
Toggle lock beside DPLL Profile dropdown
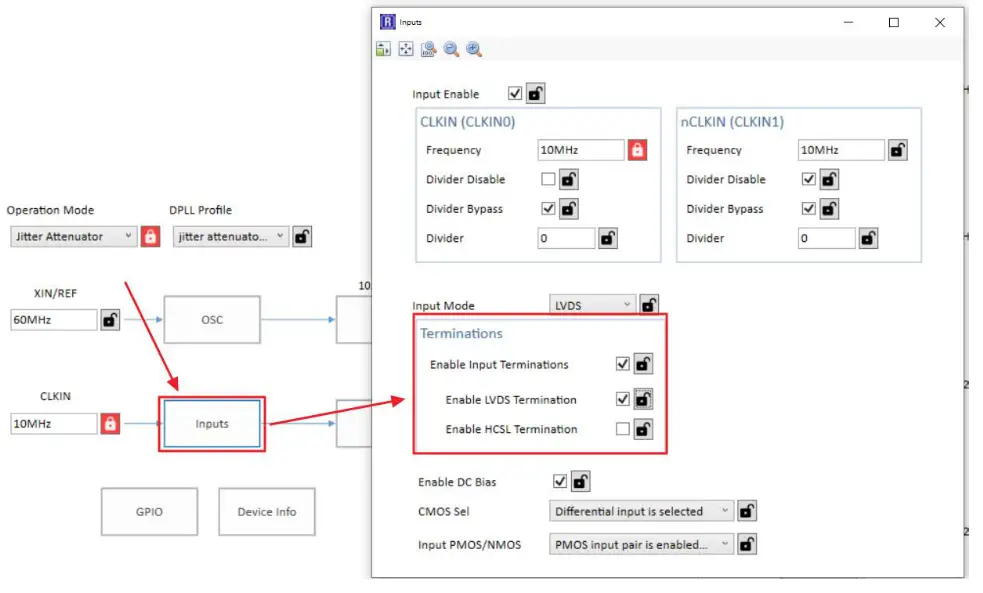(302, 236)
